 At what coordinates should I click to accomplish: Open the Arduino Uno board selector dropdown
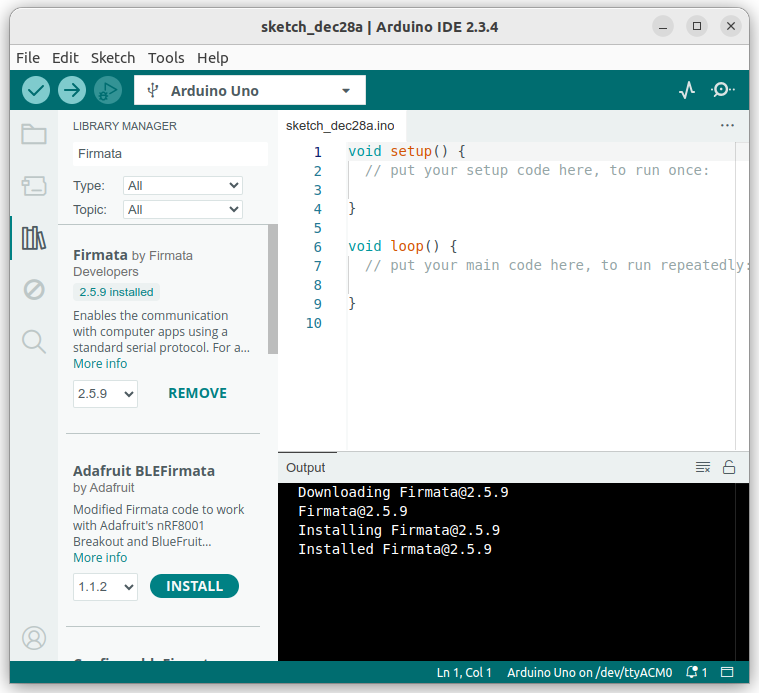250,90
